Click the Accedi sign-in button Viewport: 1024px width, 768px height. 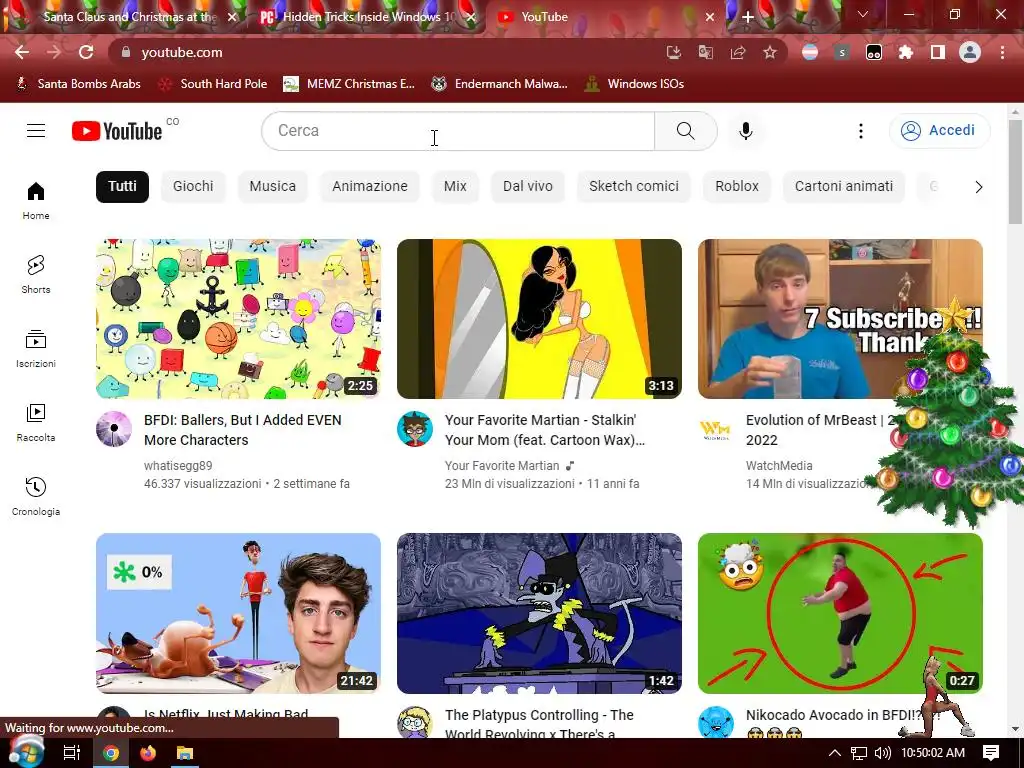tap(940, 131)
